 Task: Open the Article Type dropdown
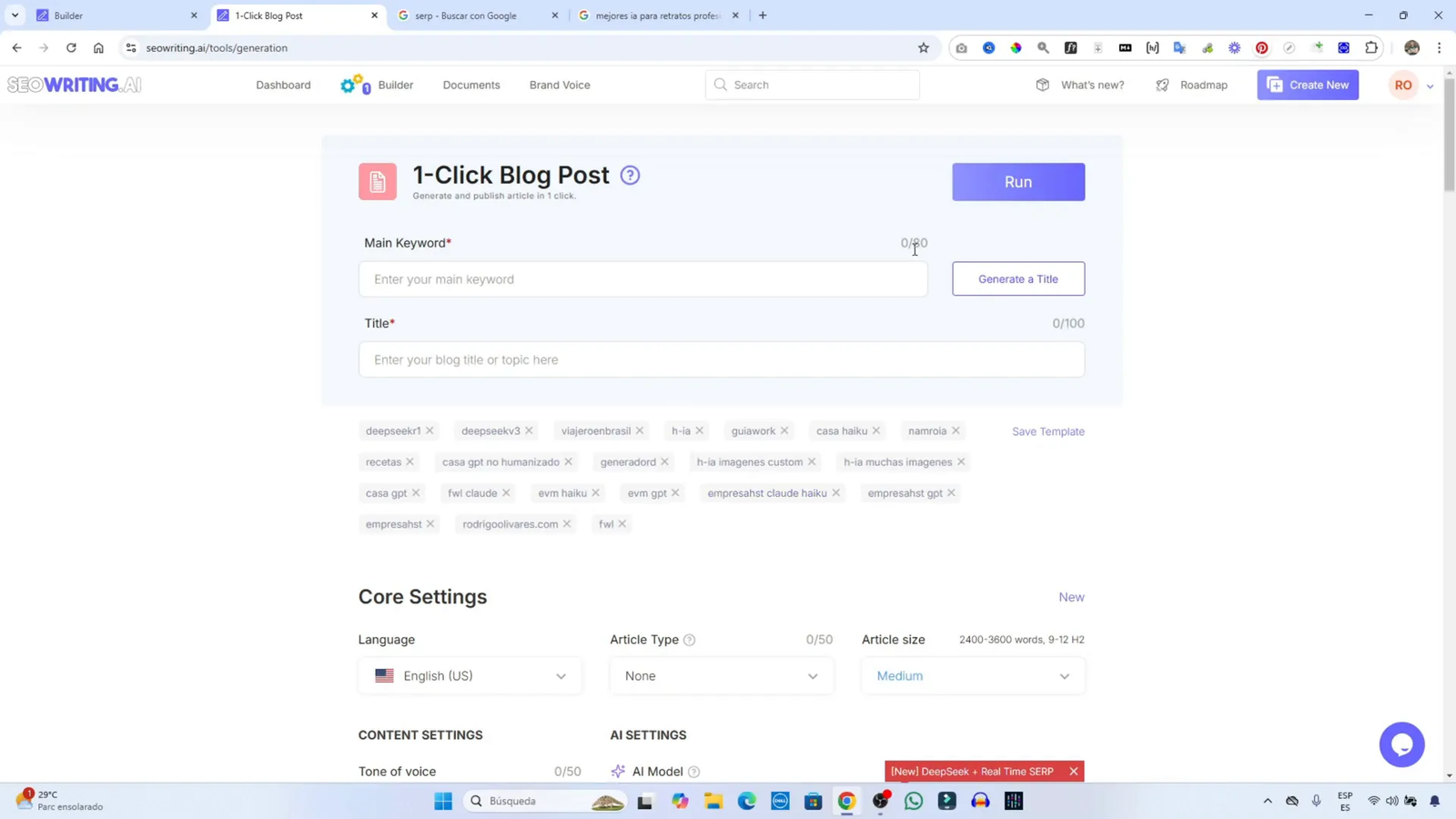point(721,676)
